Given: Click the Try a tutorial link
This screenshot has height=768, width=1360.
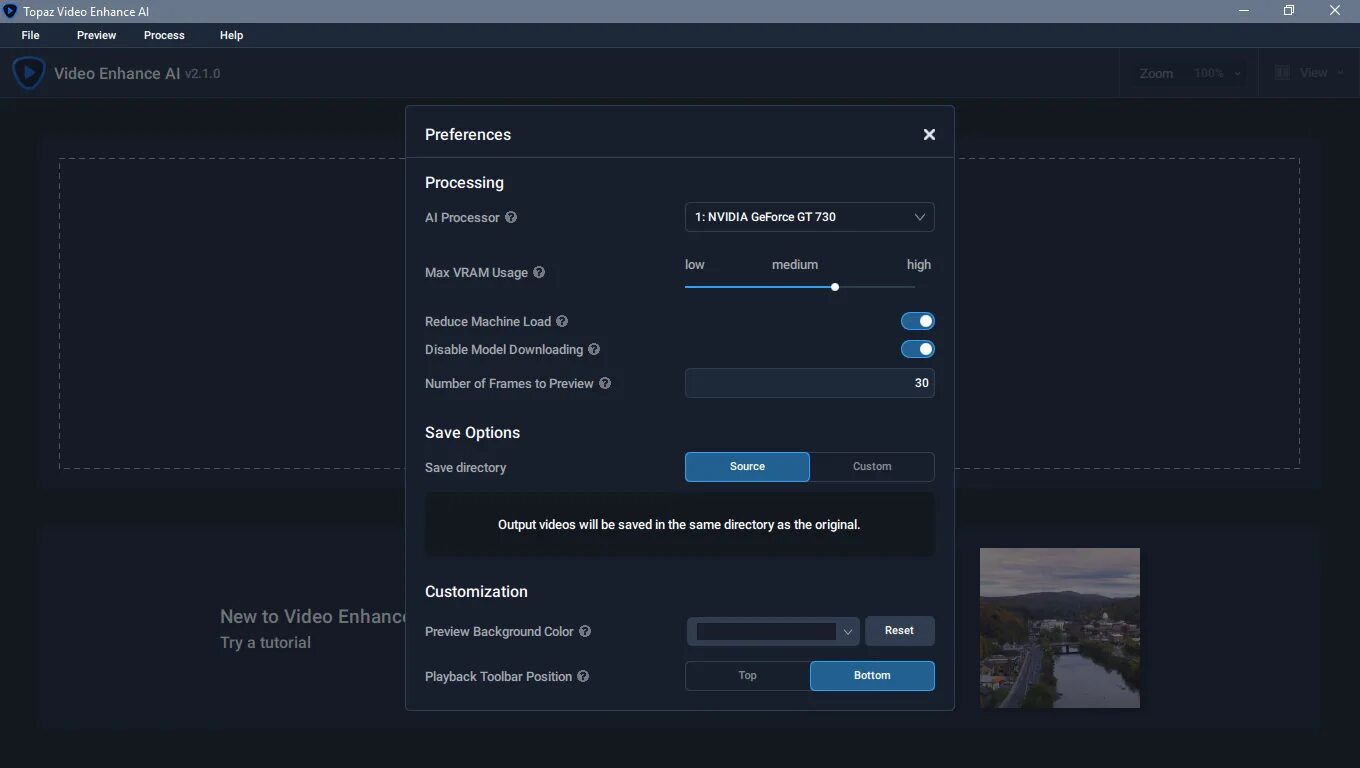Looking at the screenshot, I should 265,643.
